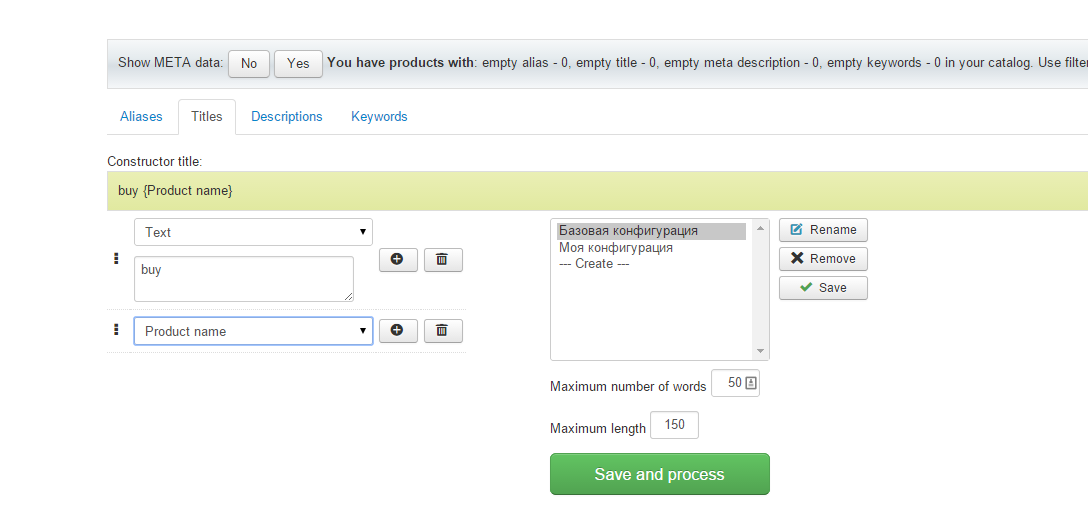Set Show META data to Yes
This screenshot has height=525, width=1088.
(298, 63)
